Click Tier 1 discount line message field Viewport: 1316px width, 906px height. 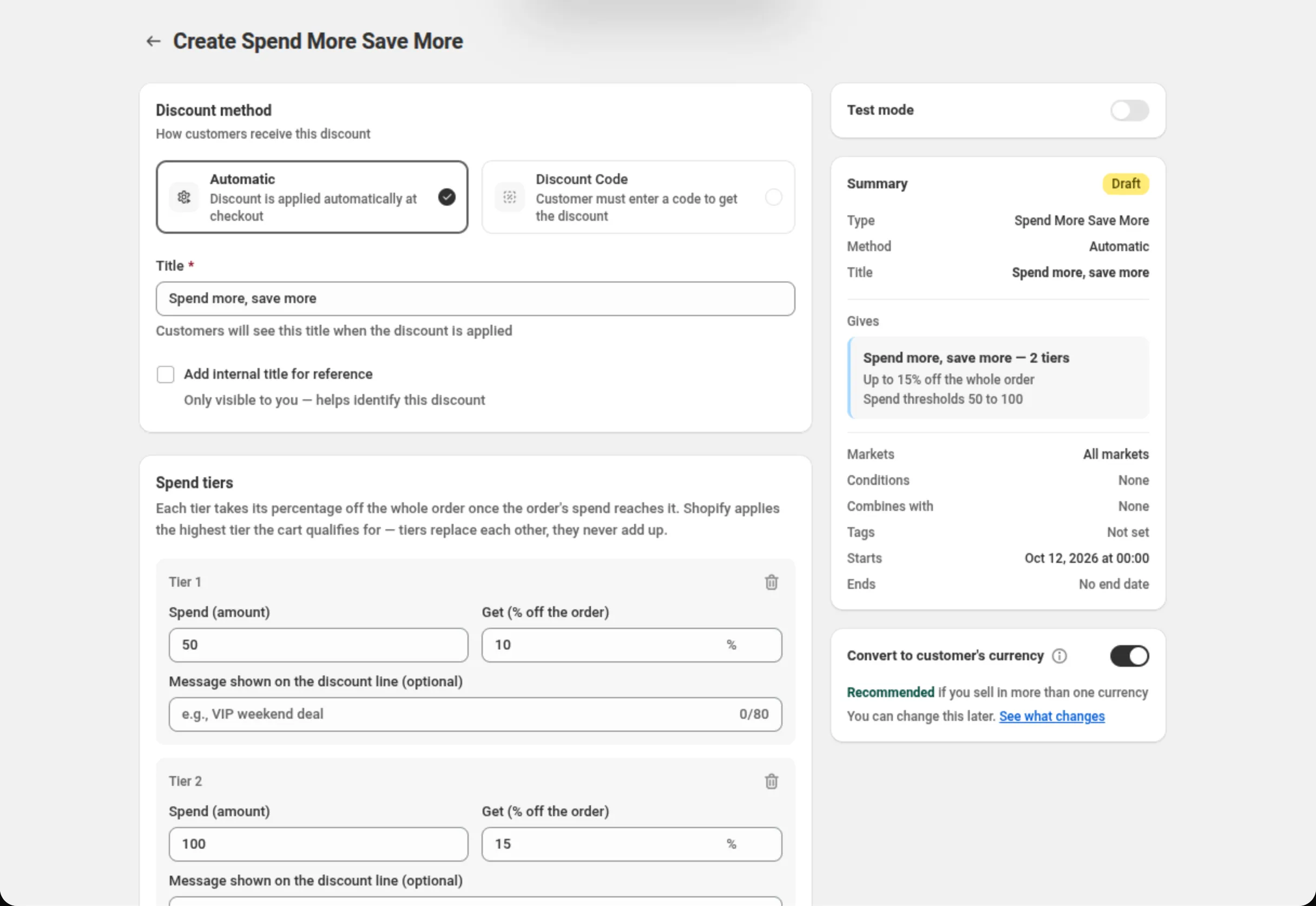coord(476,714)
